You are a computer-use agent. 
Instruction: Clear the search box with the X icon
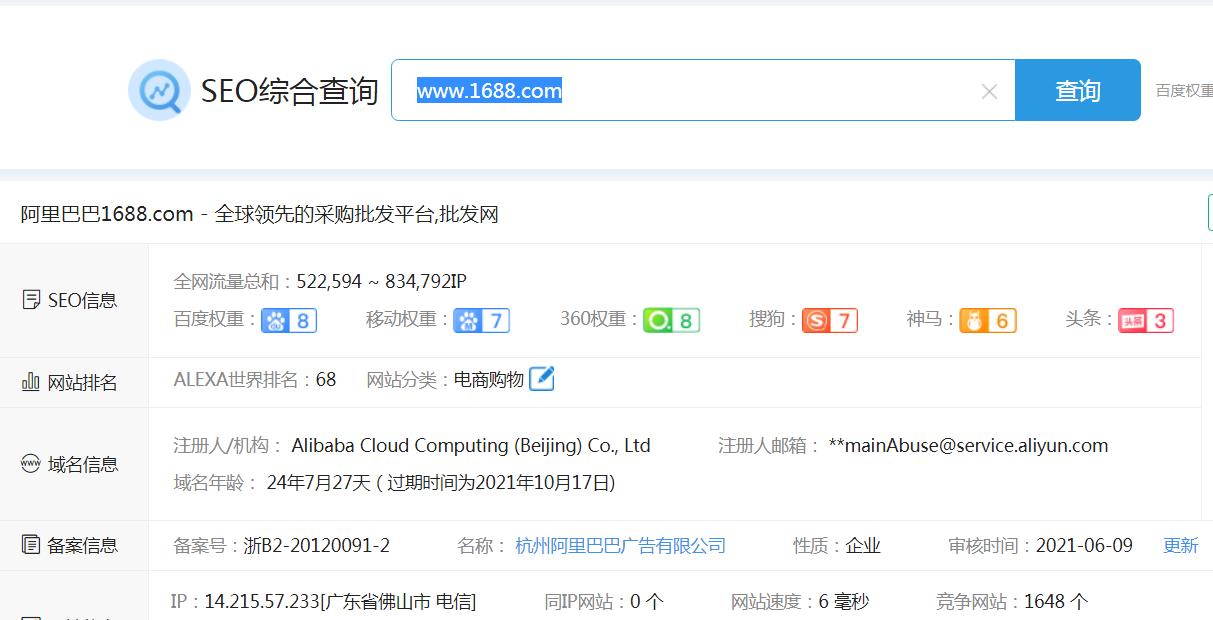tap(989, 90)
